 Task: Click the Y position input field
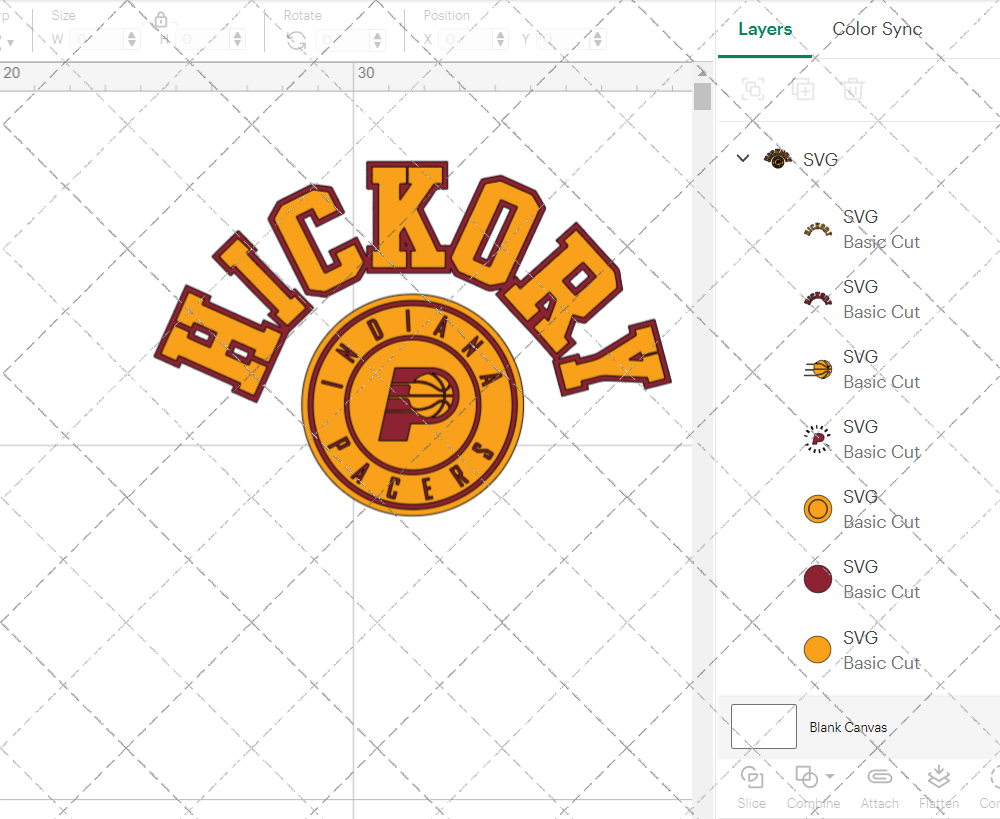564,40
